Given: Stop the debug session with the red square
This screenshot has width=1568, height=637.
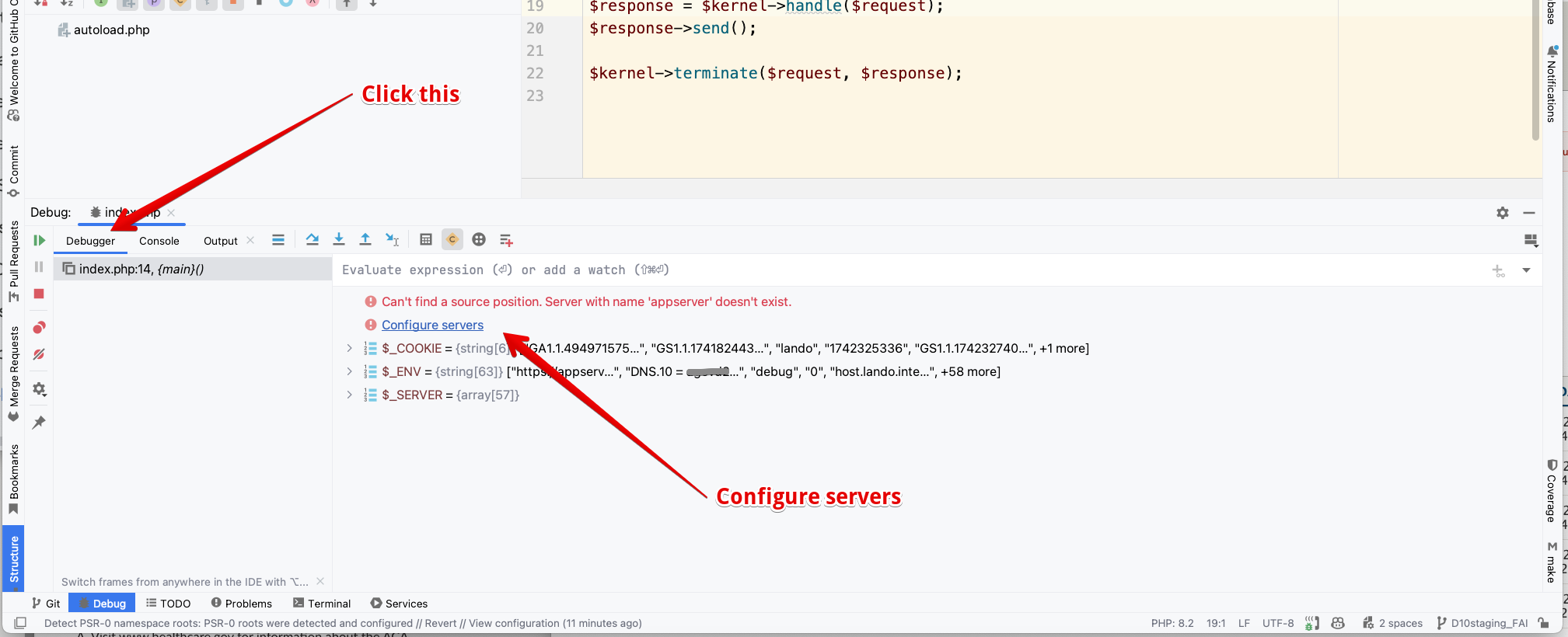Looking at the screenshot, I should tap(39, 294).
